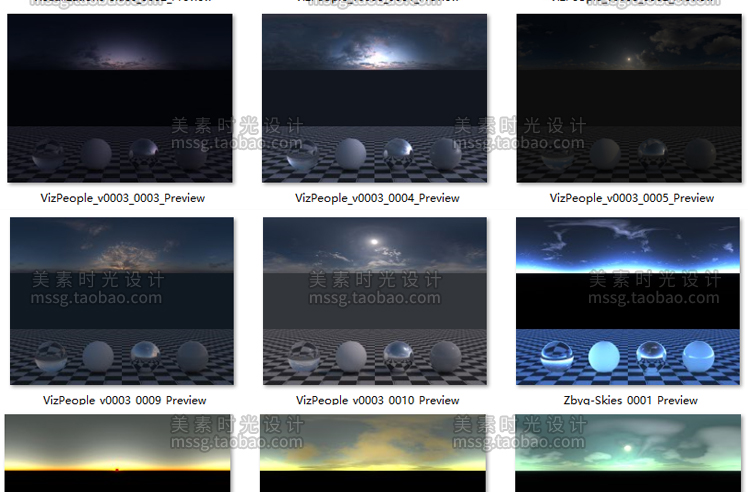
Task: Click the VizPeople_v0003_0009_Preview file name
Action: (x=125, y=400)
